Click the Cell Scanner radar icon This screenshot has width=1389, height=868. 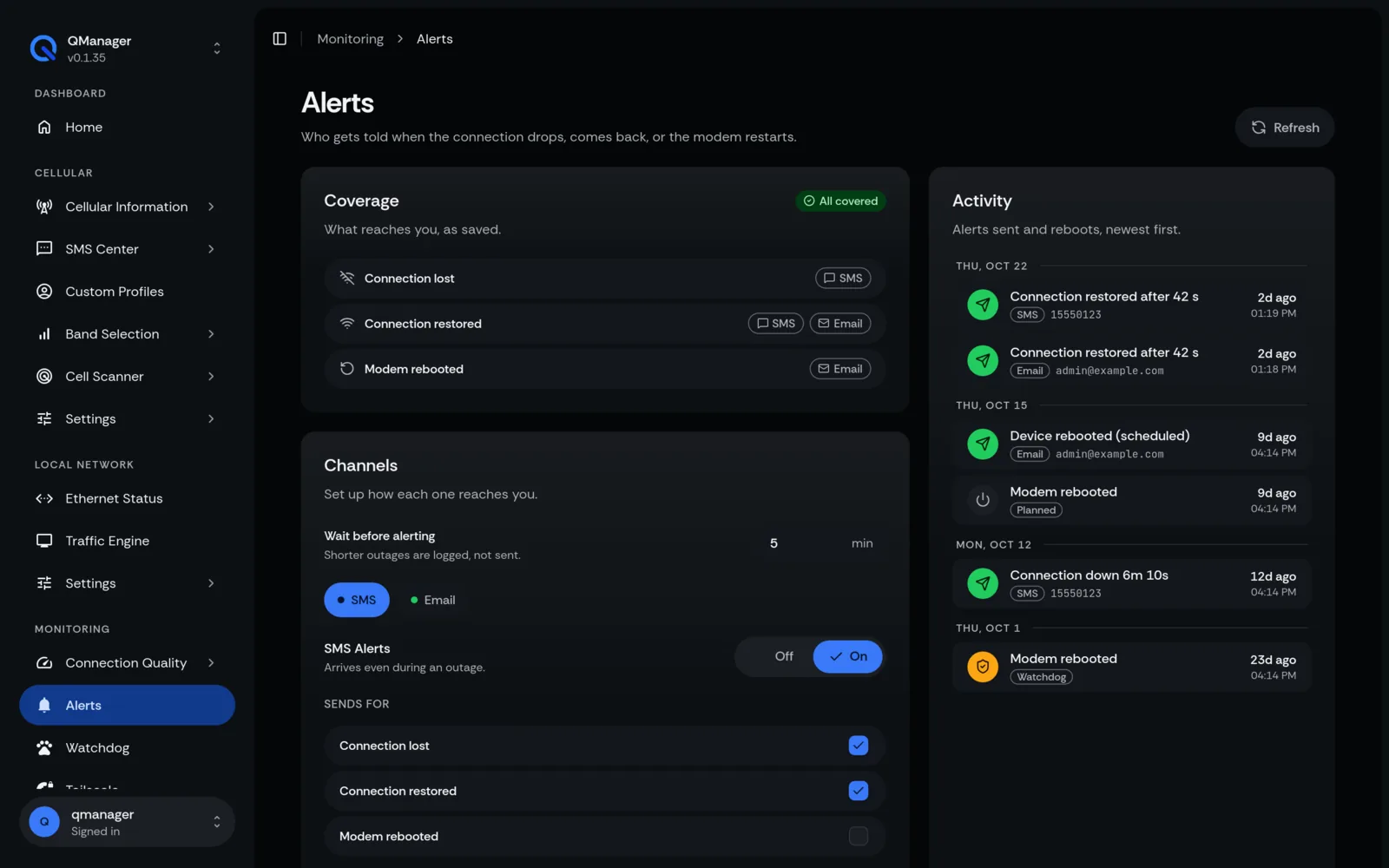click(x=44, y=377)
